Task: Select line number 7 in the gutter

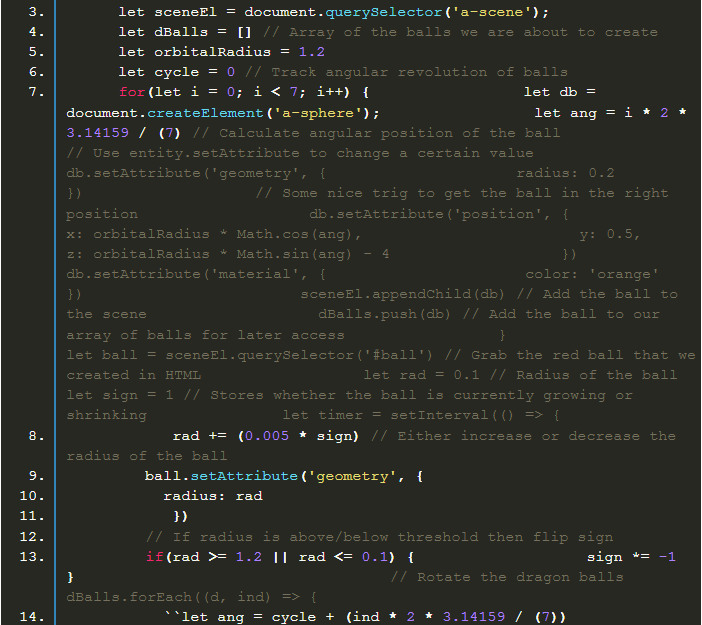Action: (x=36, y=92)
